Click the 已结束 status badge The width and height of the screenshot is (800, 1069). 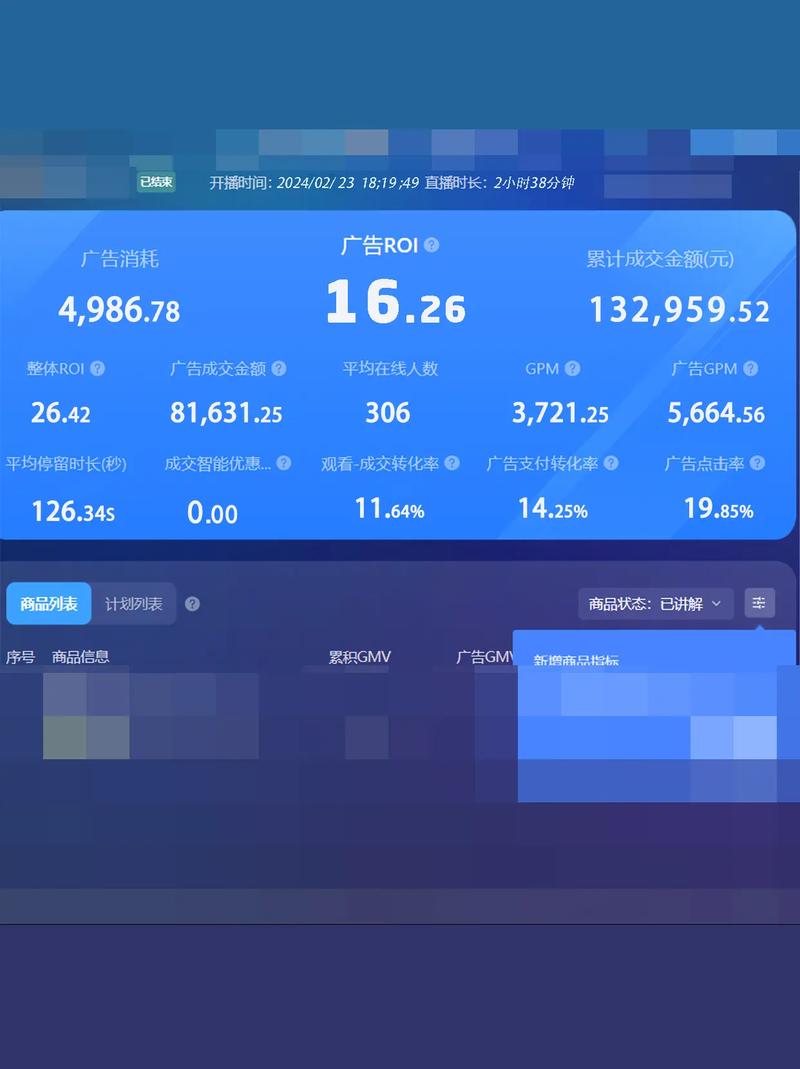[x=156, y=182]
